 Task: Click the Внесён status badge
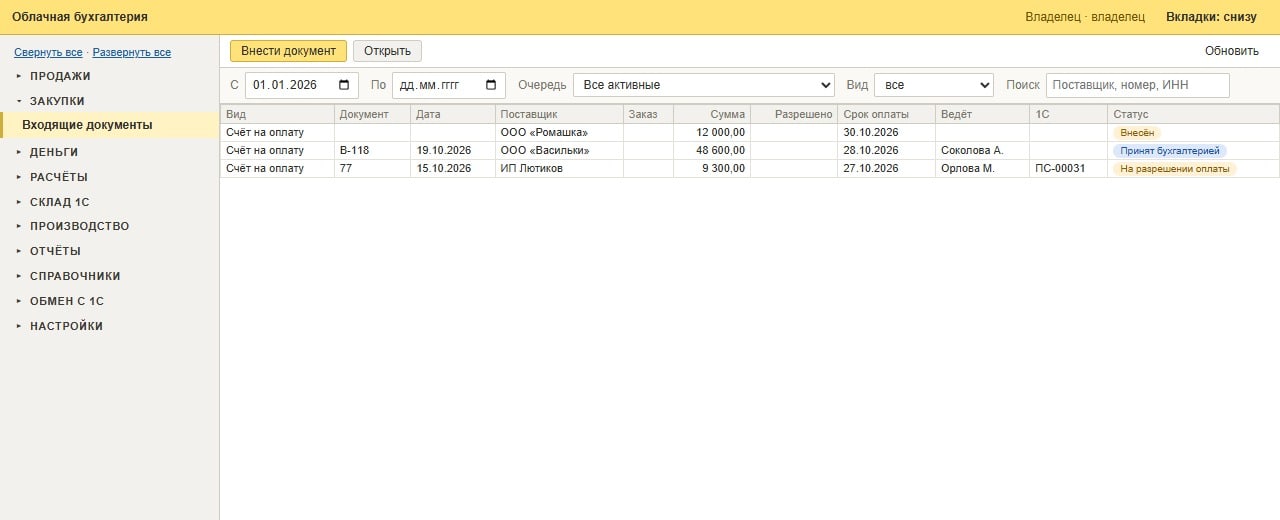tap(1137, 132)
